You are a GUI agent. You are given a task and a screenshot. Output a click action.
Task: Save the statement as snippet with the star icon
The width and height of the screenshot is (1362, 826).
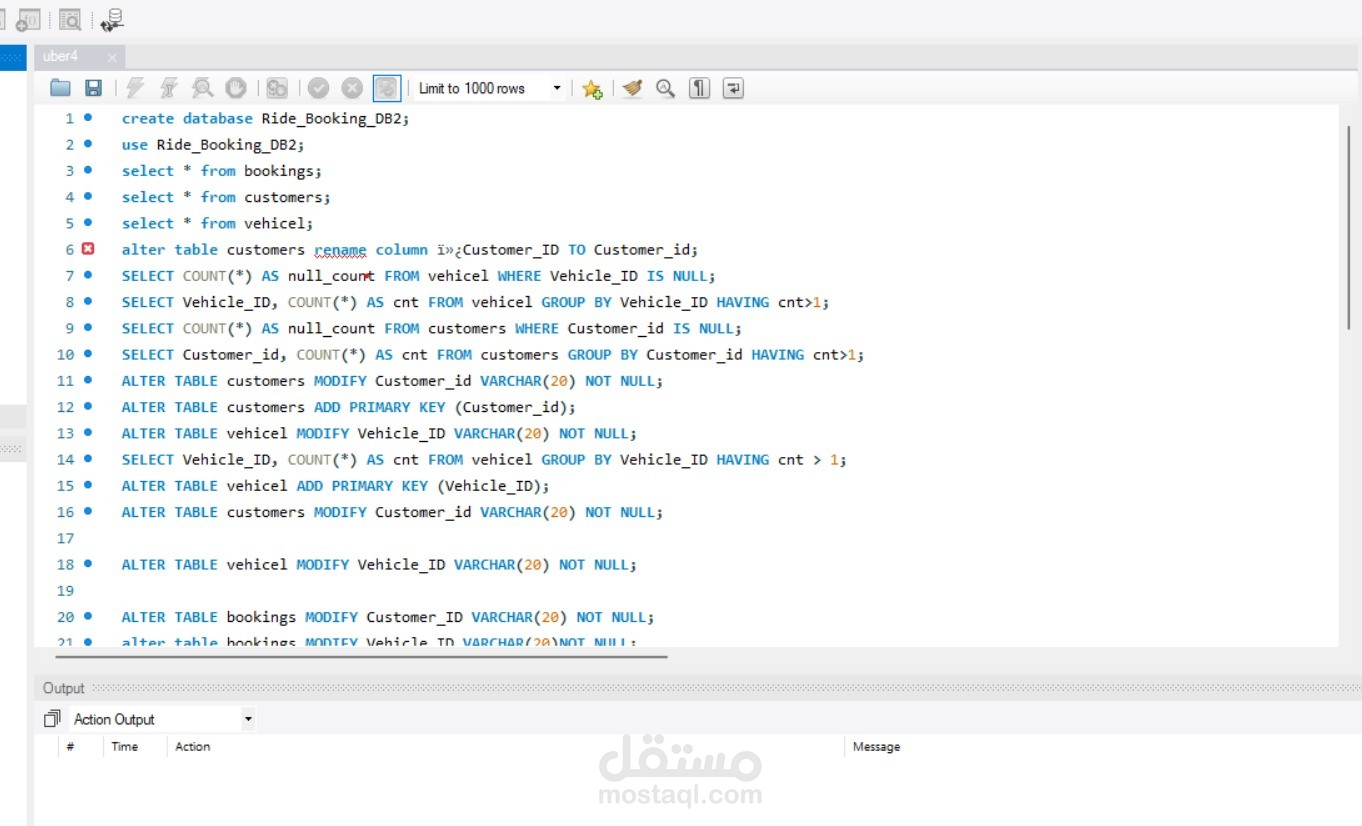[x=592, y=89]
